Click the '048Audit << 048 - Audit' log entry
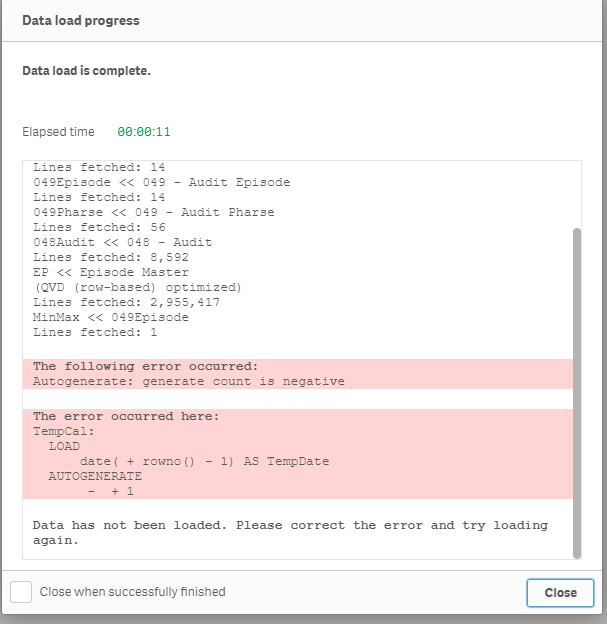Image resolution: width=607 pixels, height=624 pixels. (122, 242)
